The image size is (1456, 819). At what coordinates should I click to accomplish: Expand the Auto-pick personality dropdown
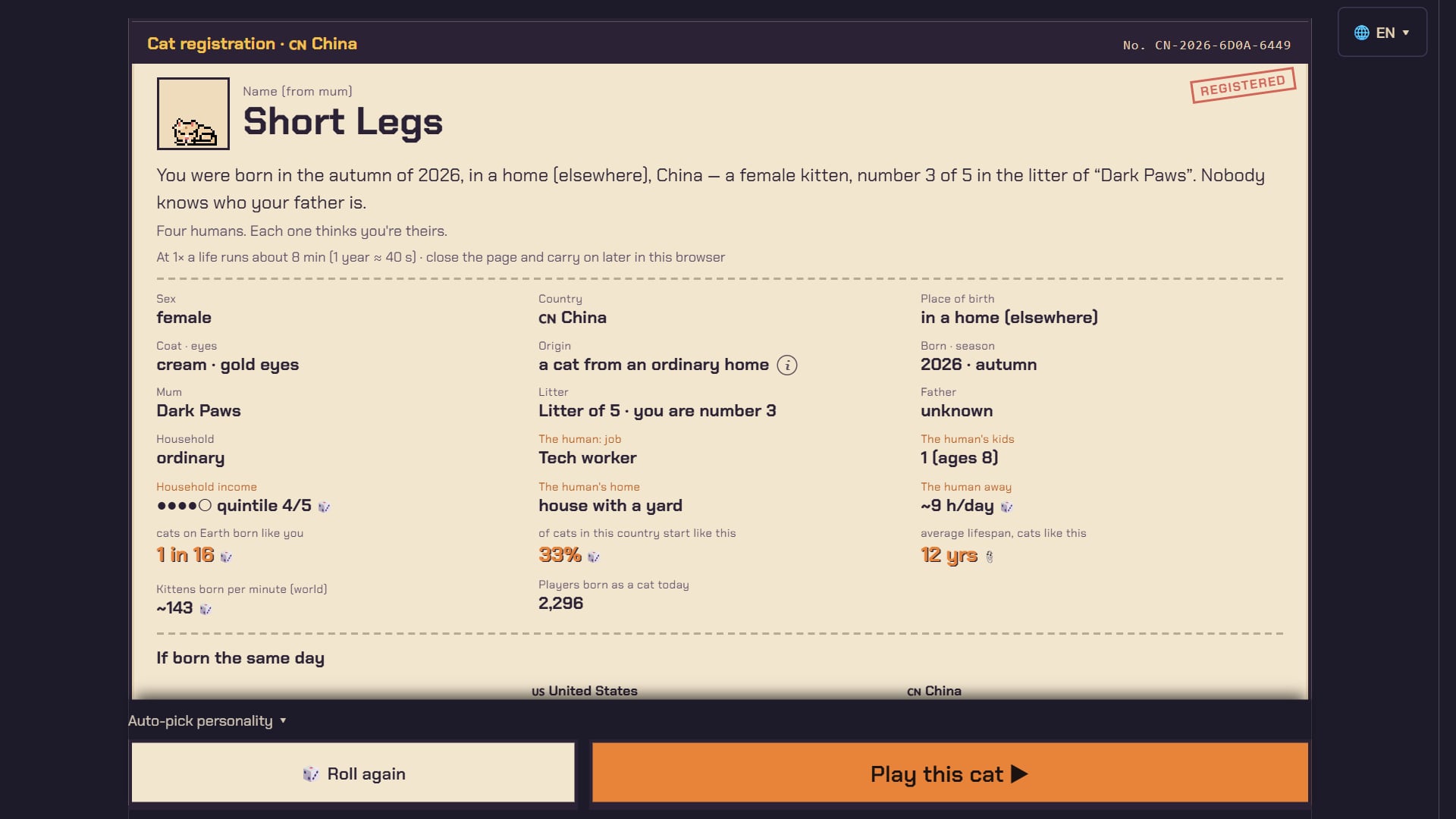[207, 720]
